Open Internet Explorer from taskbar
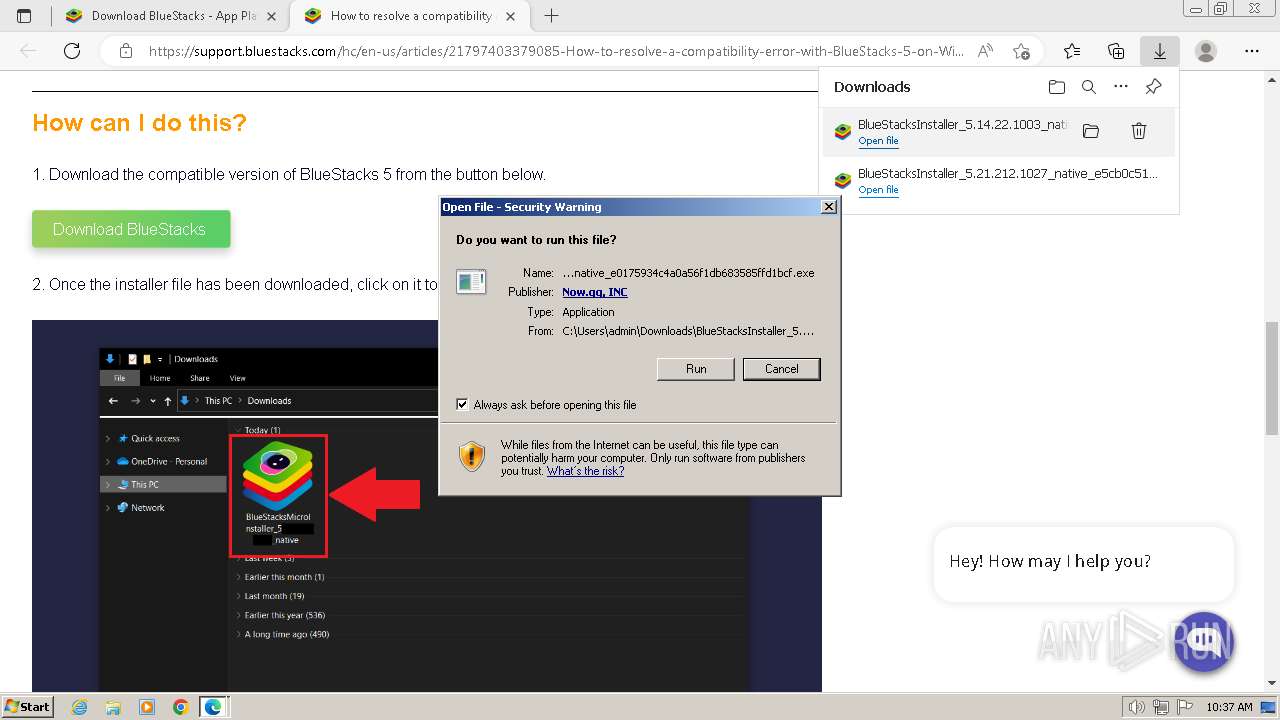 point(80,707)
